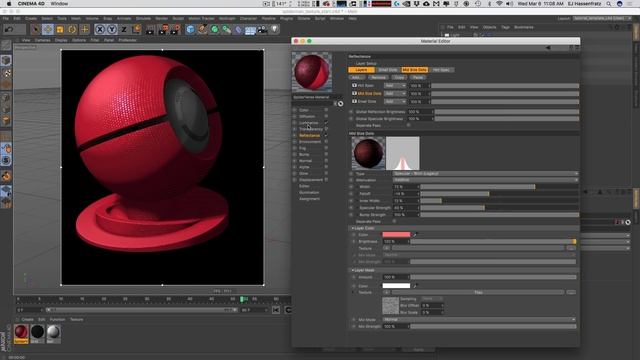Viewport: 640px width, 360px height.
Task: Switch to the Small Dots tab
Action: pyautogui.click(x=388, y=70)
